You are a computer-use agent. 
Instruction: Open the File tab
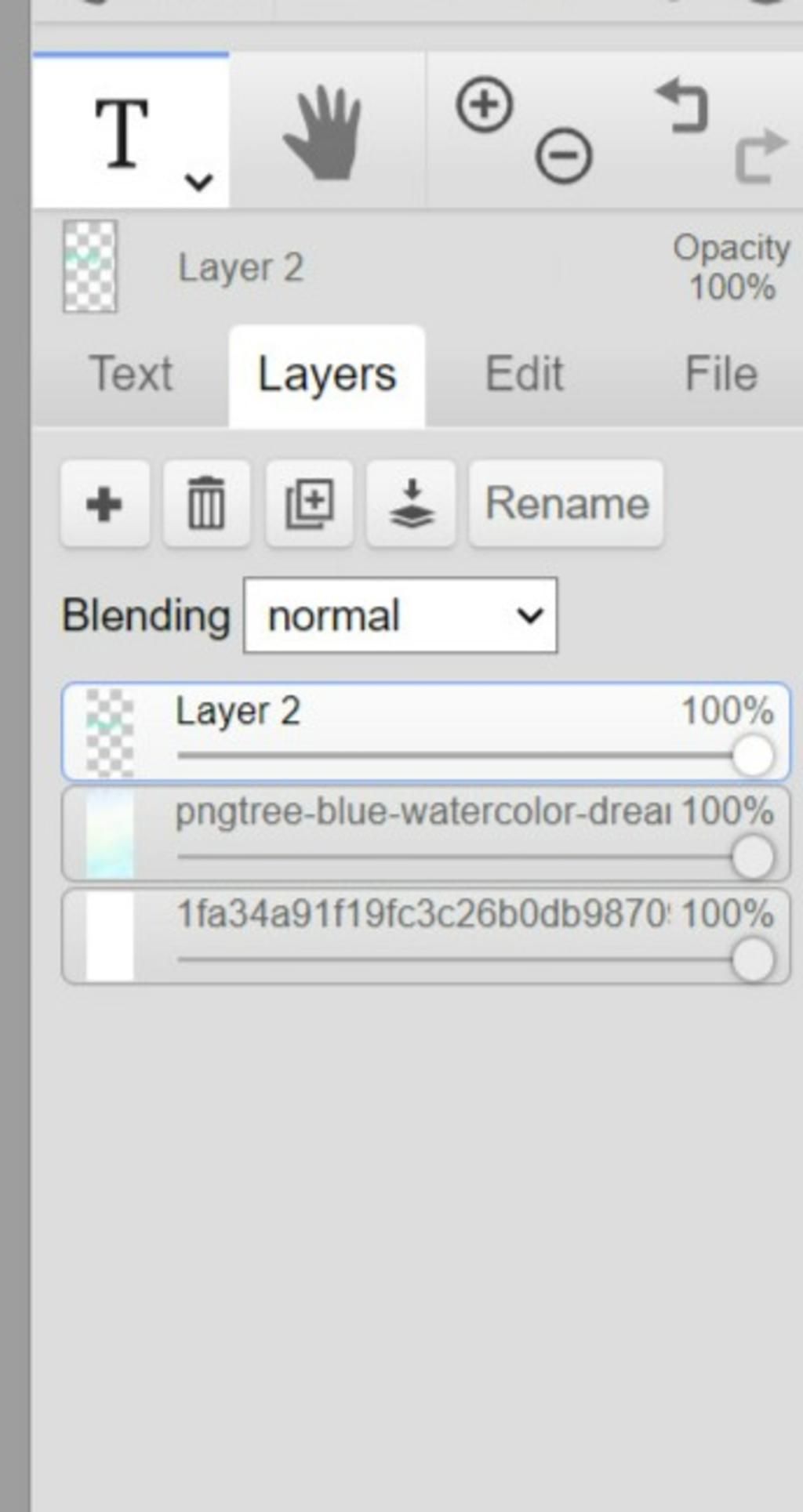(721, 374)
